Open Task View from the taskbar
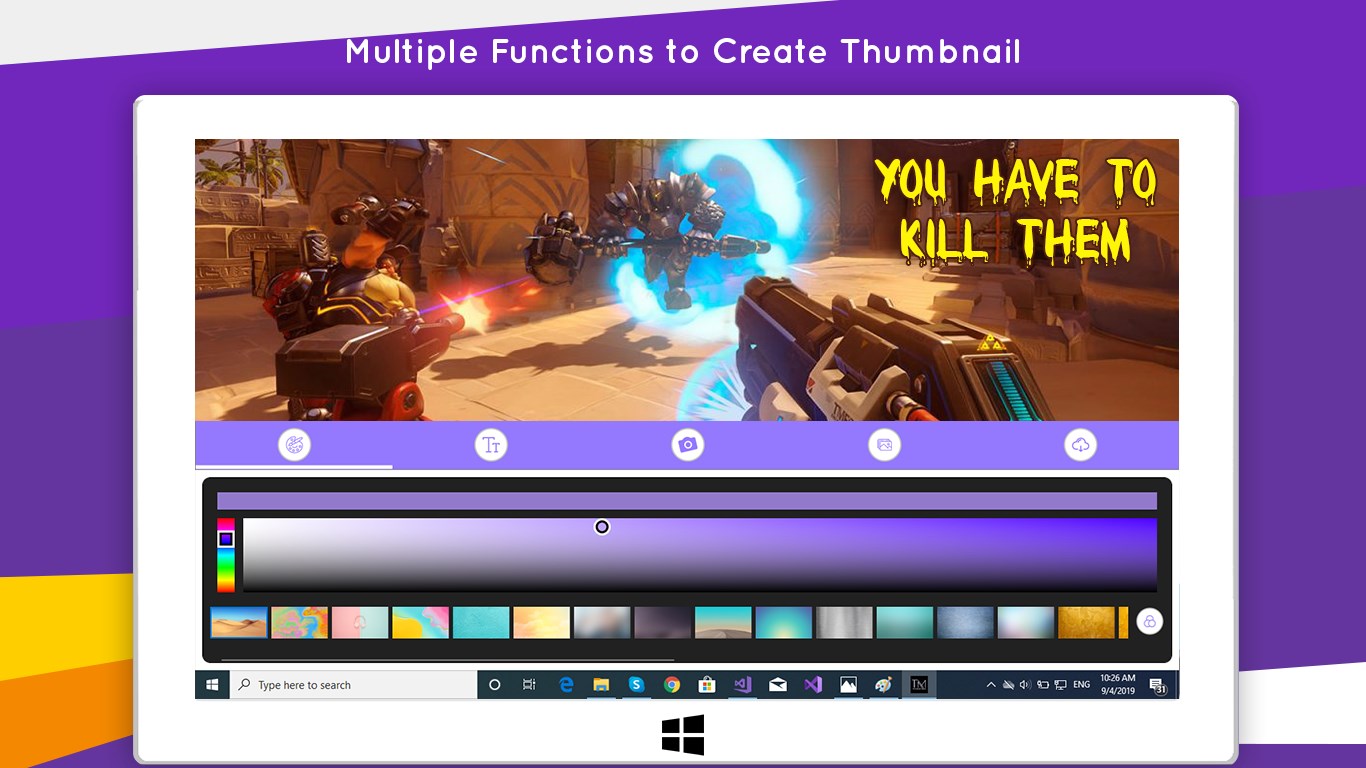This screenshot has height=768, width=1366. (x=529, y=685)
